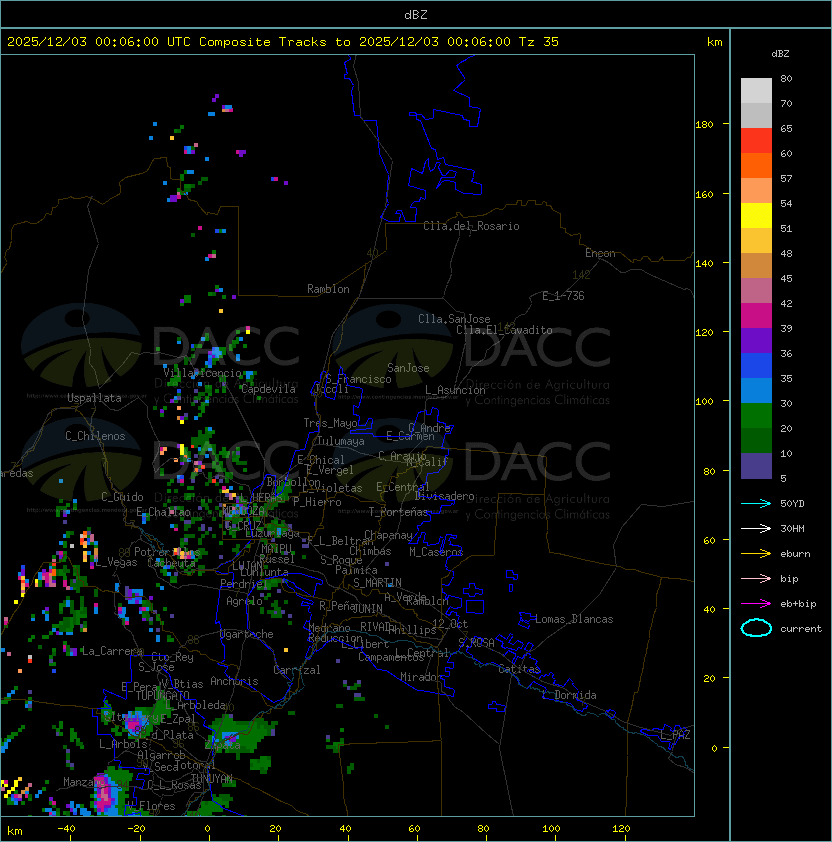The height and width of the screenshot is (842, 832).
Task: Click the 'km' label in the bottom left
Action: 15,831
